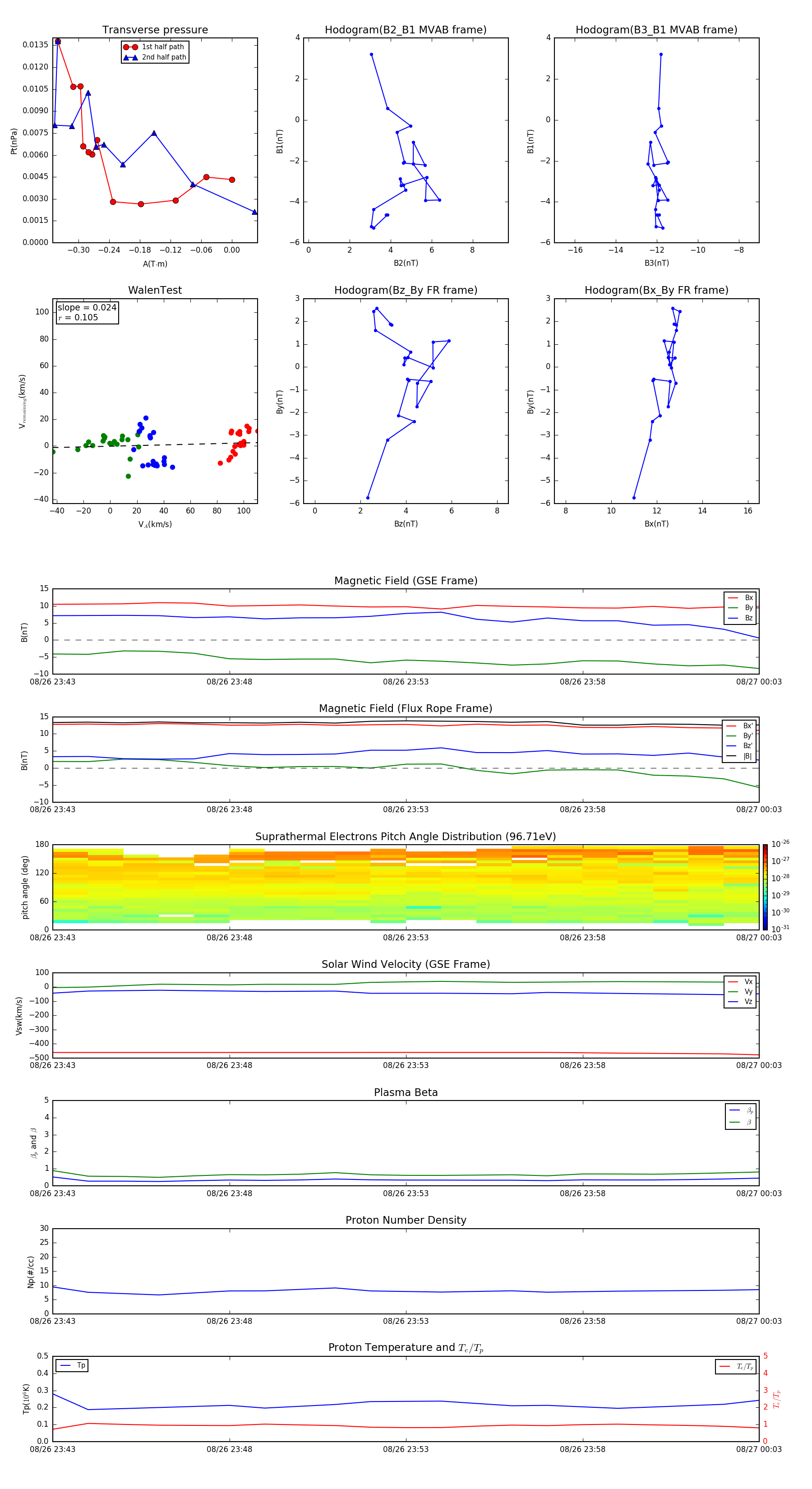Click the Vx legend entry
This screenshot has height=1489, width=812.
coord(740,982)
